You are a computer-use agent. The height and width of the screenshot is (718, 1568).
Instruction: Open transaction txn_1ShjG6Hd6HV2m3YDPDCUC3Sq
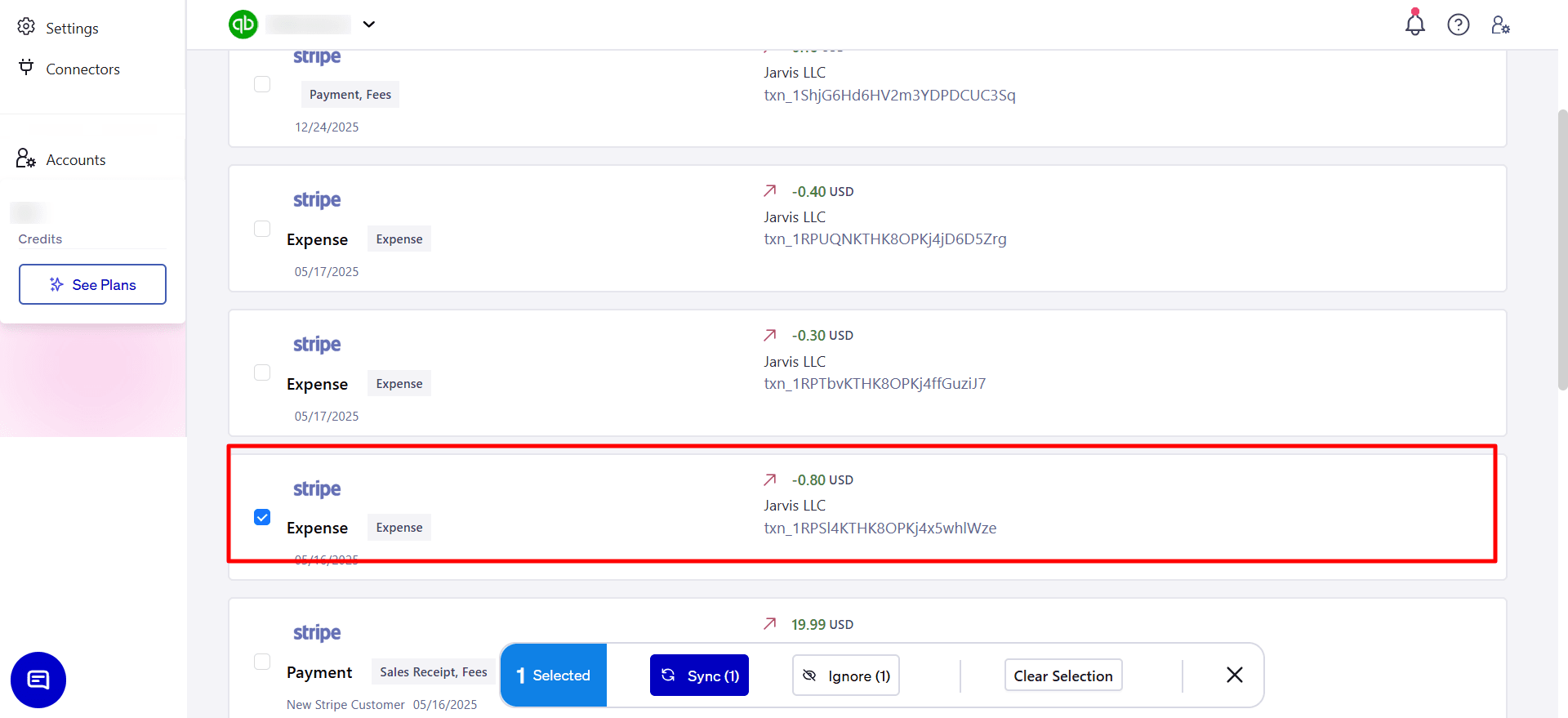click(889, 95)
